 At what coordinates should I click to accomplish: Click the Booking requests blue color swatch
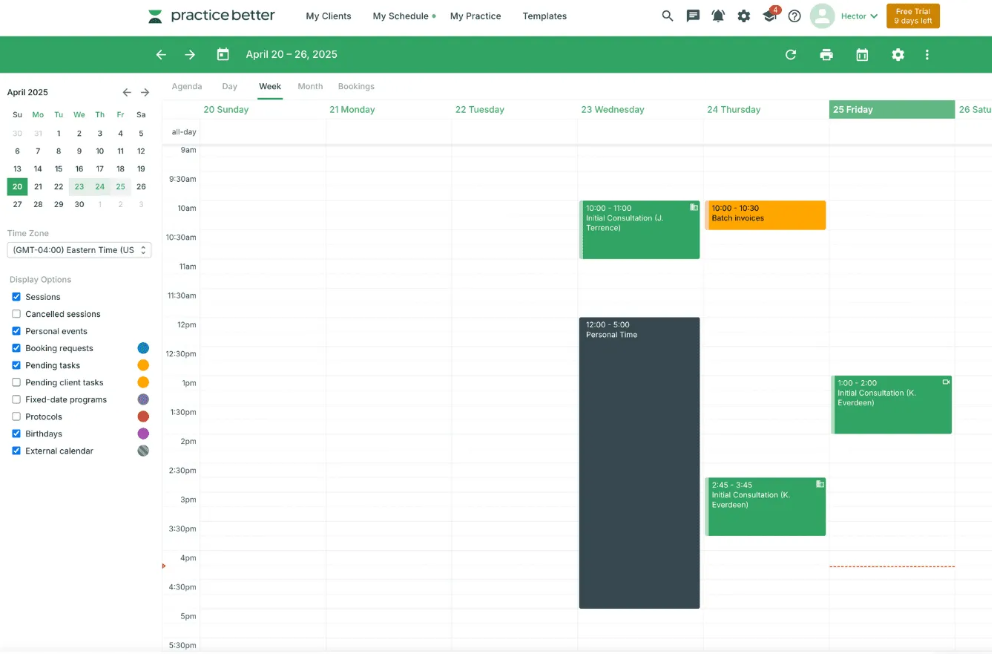[143, 348]
